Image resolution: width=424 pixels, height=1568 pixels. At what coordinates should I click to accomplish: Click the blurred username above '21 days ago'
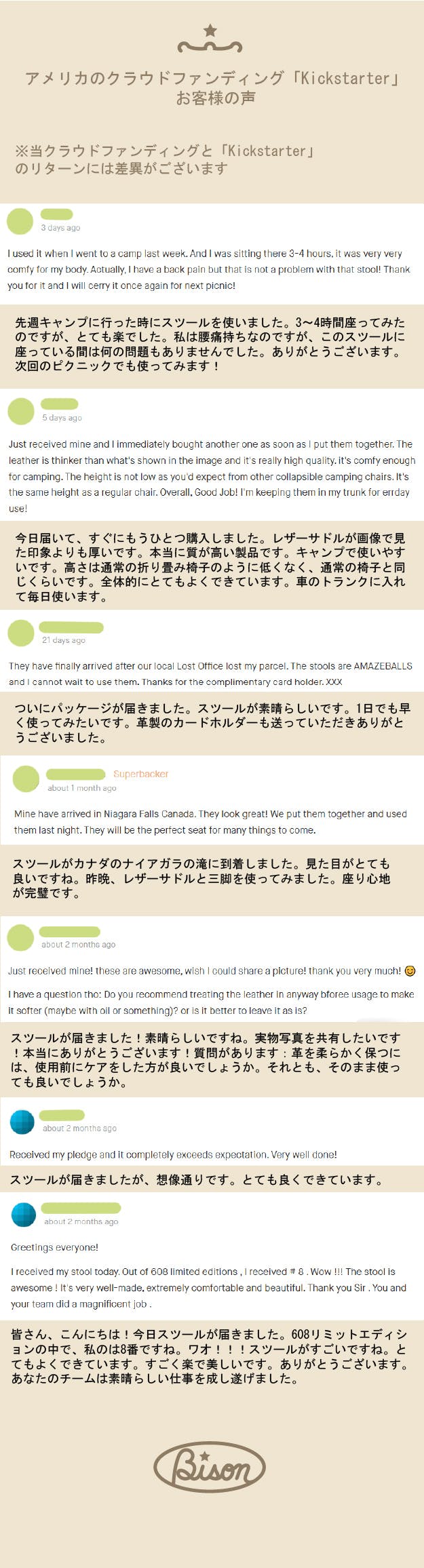pos(71,627)
